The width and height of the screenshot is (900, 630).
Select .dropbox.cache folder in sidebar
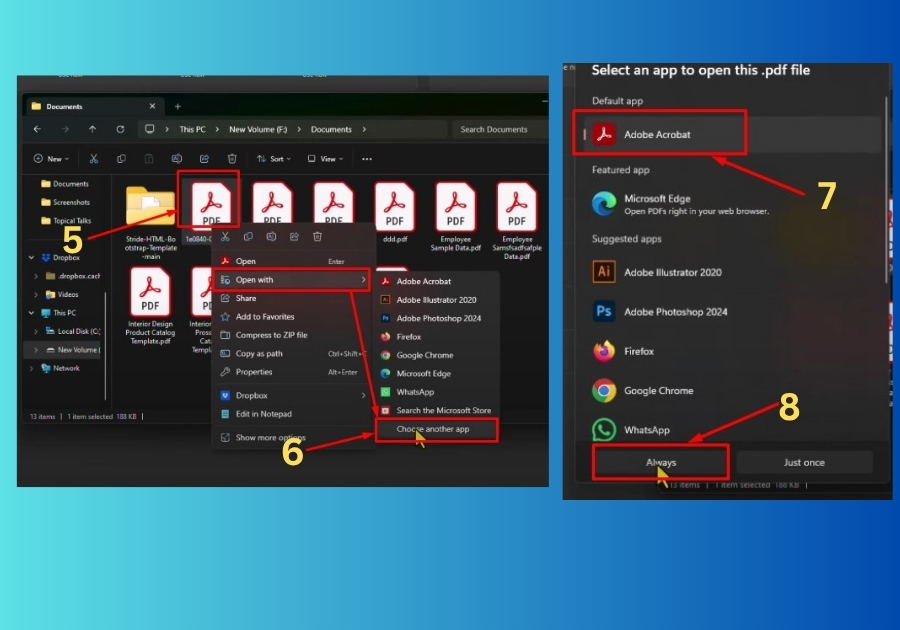point(73,276)
